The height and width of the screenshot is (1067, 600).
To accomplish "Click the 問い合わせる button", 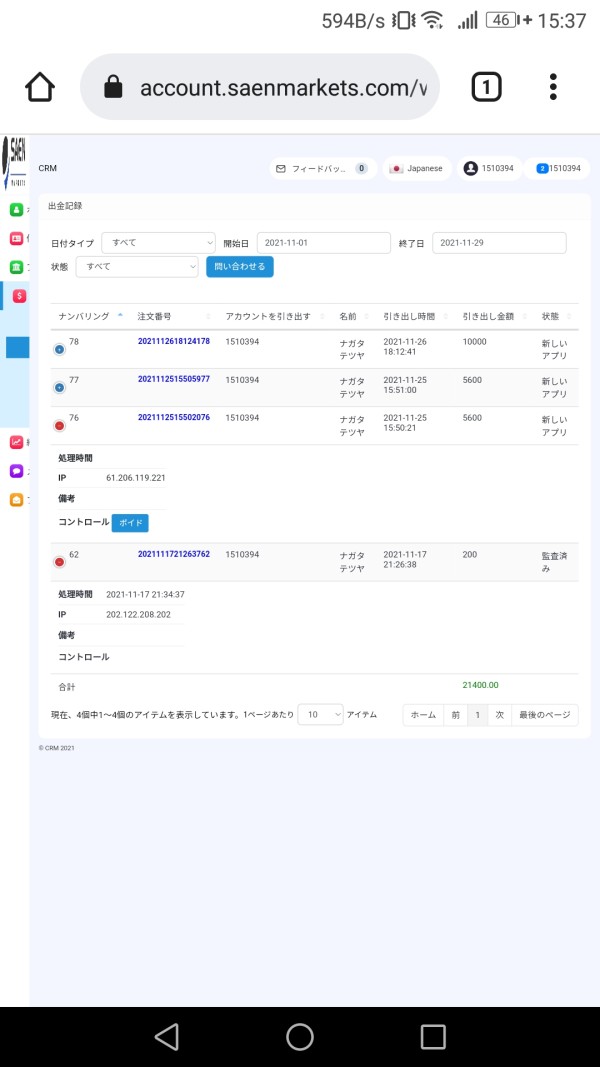I will [x=239, y=267].
